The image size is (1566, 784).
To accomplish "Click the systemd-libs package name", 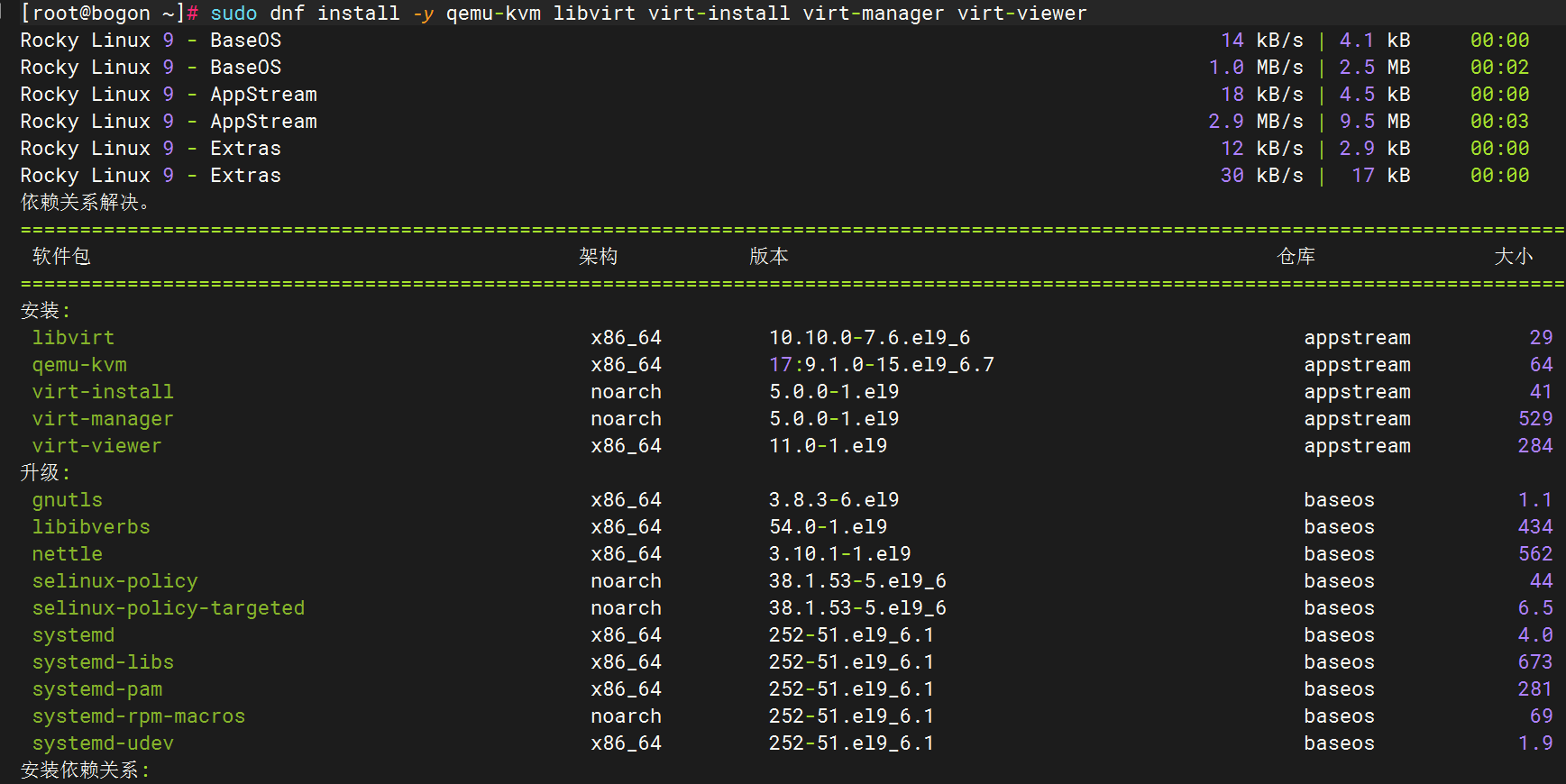I will 103,662.
